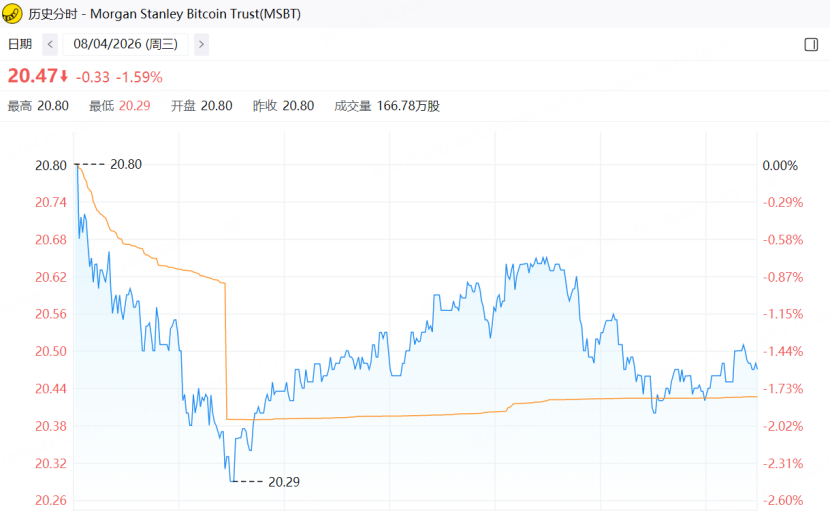The height and width of the screenshot is (512, 831).
Task: Click the 20.44 price axis label
Action: click(51, 389)
